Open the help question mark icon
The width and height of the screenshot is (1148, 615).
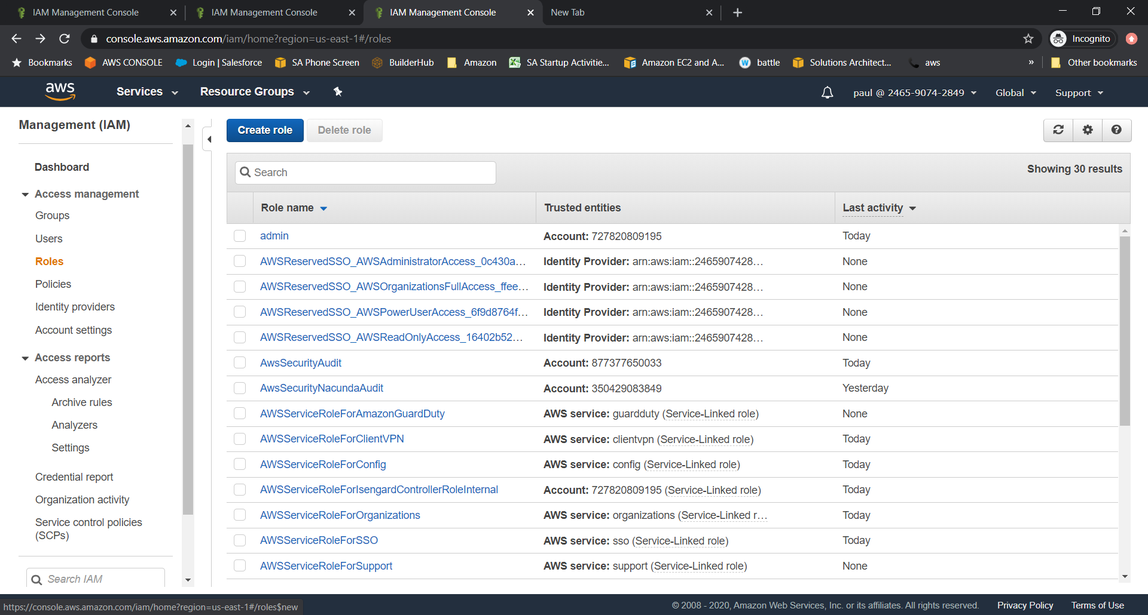point(1117,130)
